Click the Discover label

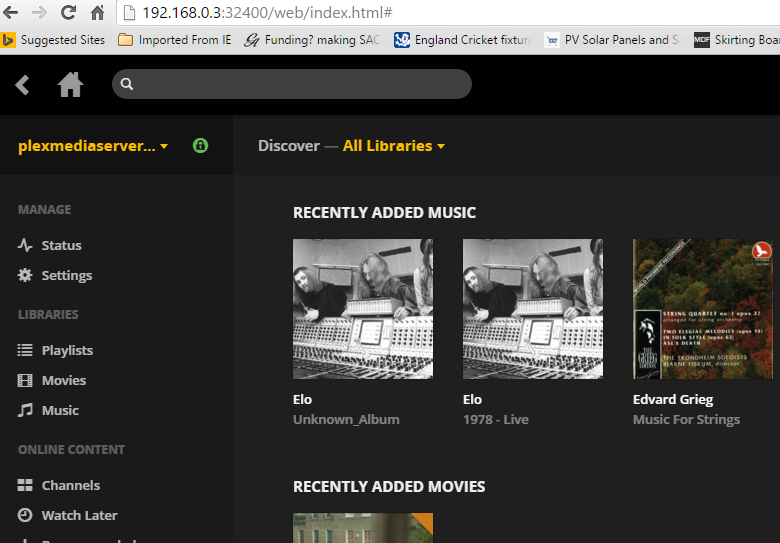tap(289, 146)
